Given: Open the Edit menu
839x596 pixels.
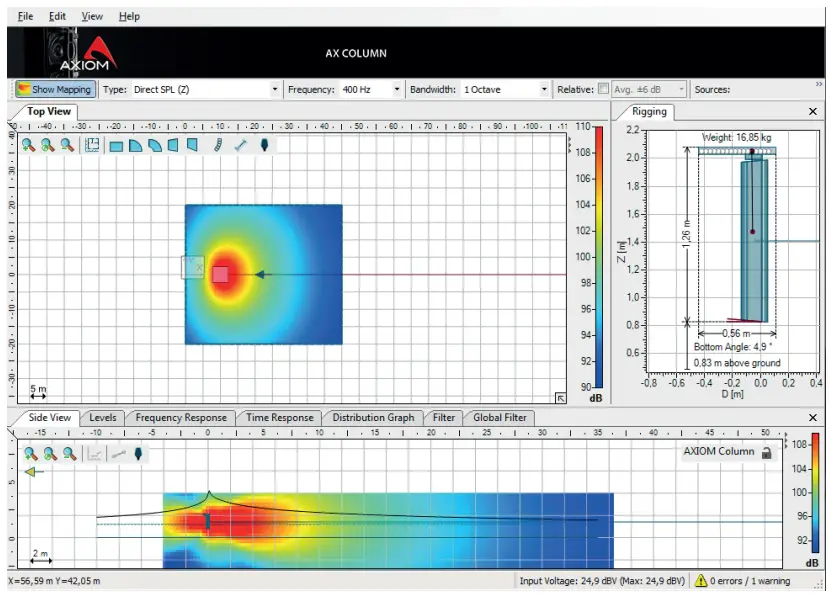Looking at the screenshot, I should [x=57, y=16].
